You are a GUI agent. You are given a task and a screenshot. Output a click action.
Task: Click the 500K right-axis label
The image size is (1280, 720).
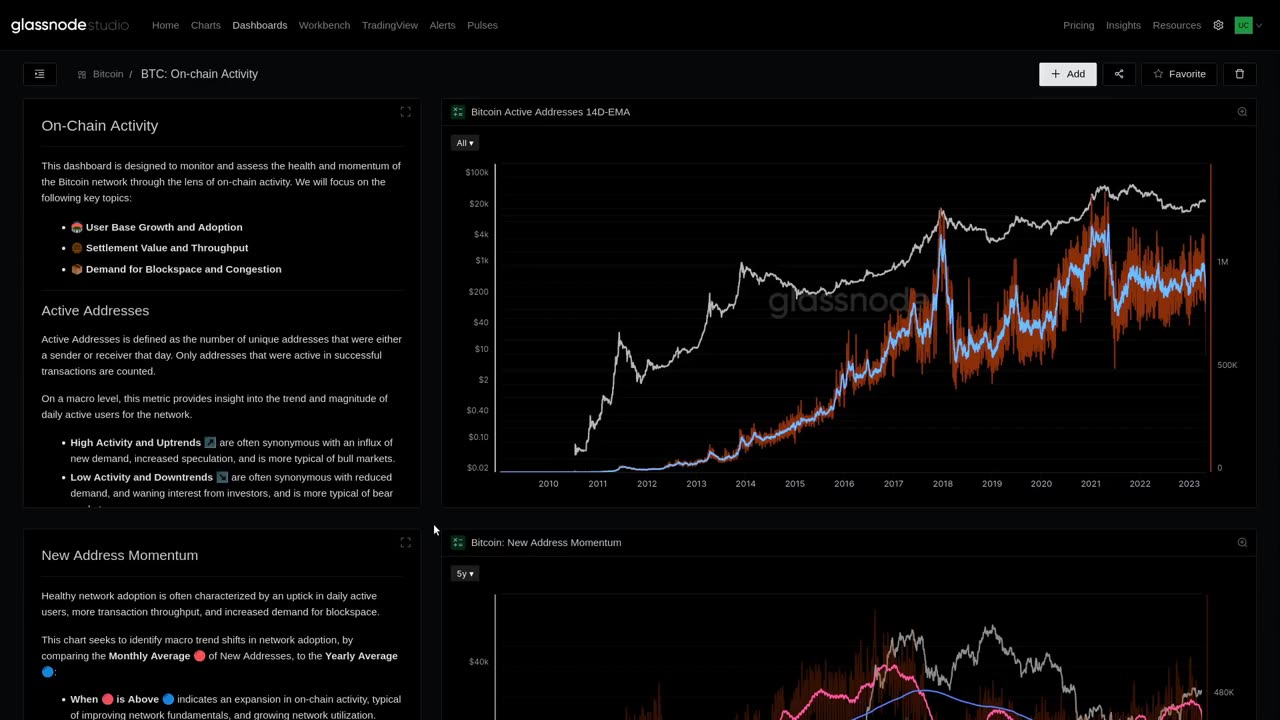1227,365
